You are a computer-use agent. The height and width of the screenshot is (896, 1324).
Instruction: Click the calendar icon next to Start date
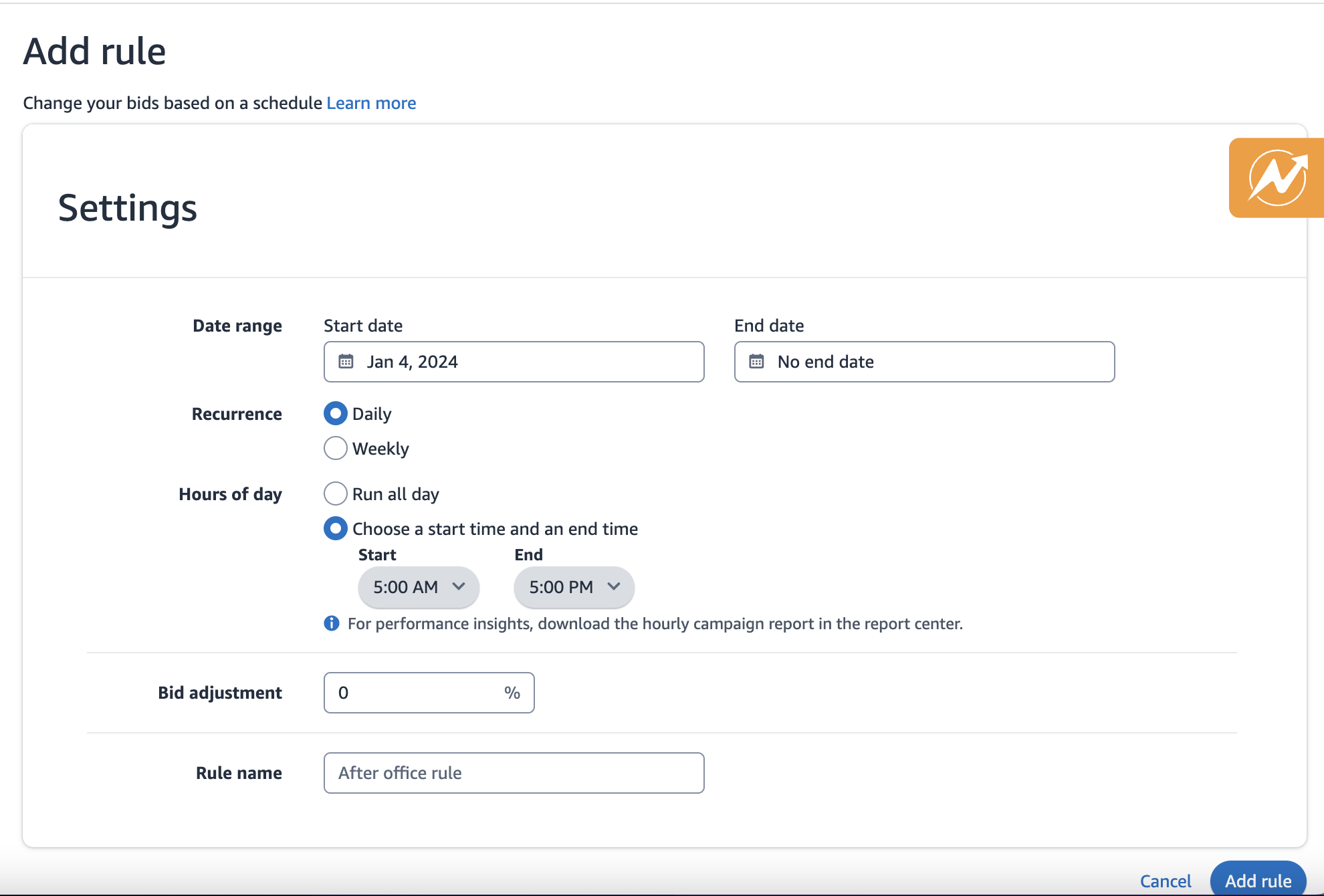coord(347,361)
